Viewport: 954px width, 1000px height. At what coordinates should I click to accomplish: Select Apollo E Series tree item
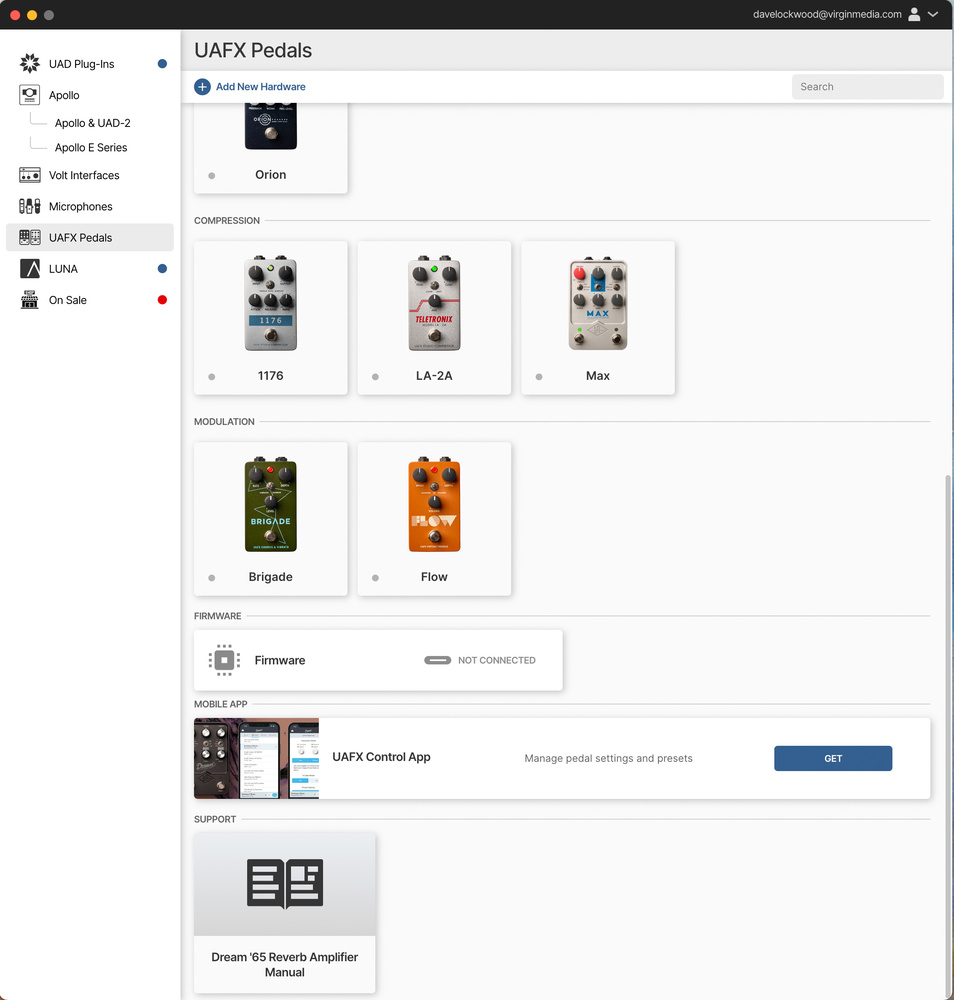91,147
